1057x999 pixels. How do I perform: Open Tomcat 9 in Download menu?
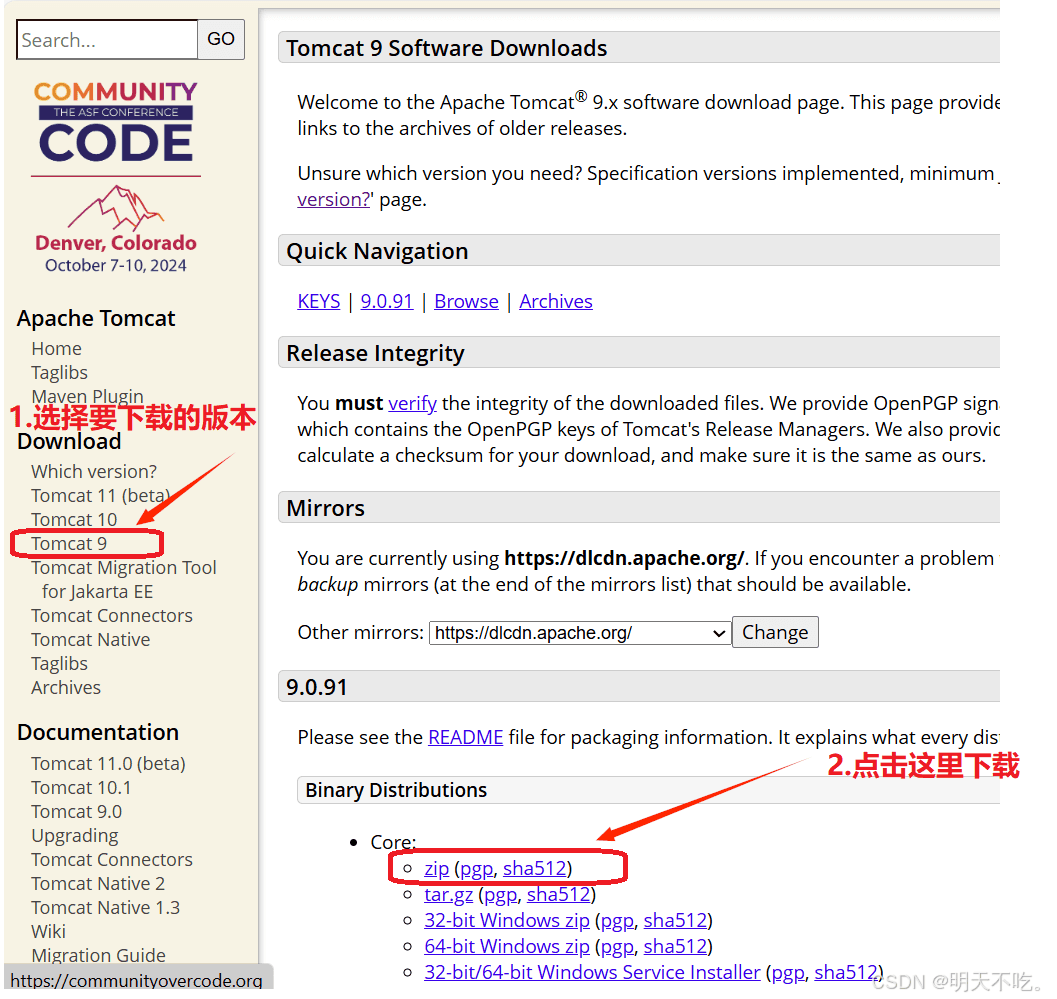click(x=69, y=544)
